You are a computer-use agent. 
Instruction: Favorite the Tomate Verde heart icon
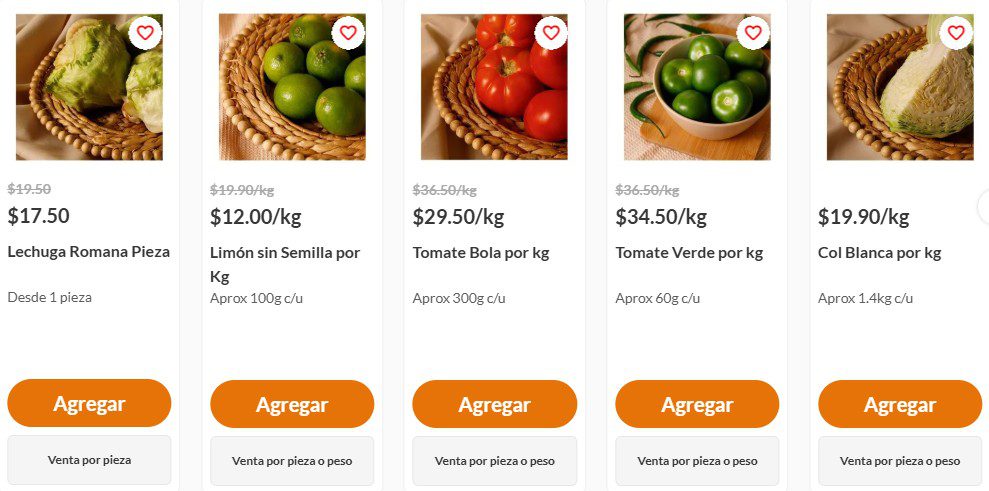click(x=753, y=32)
